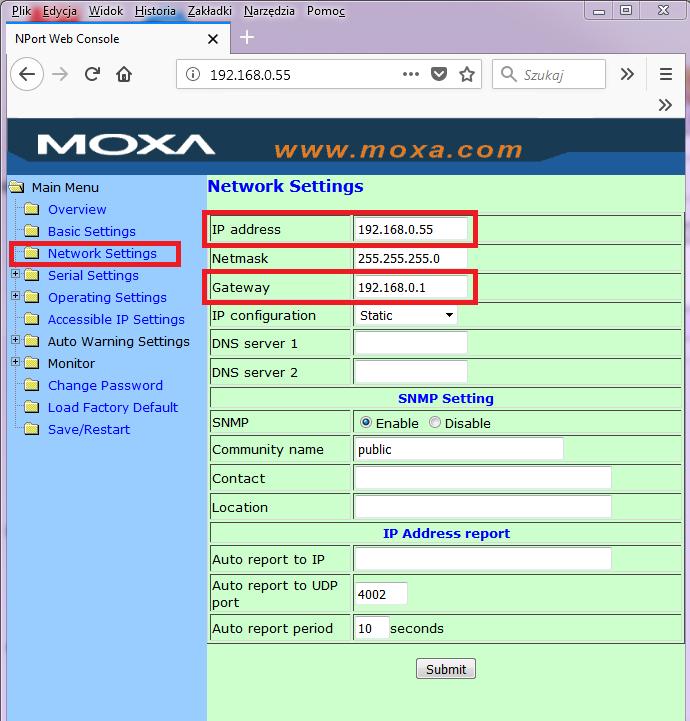Click the Main Menu folder icon
Image resolution: width=690 pixels, height=721 pixels.
(17, 187)
